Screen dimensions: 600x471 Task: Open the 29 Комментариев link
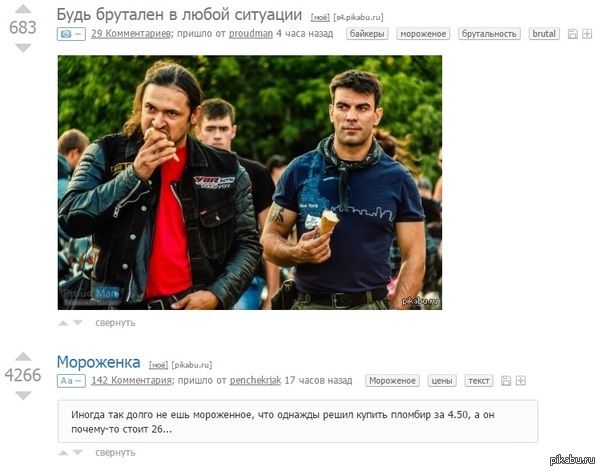click(130, 34)
